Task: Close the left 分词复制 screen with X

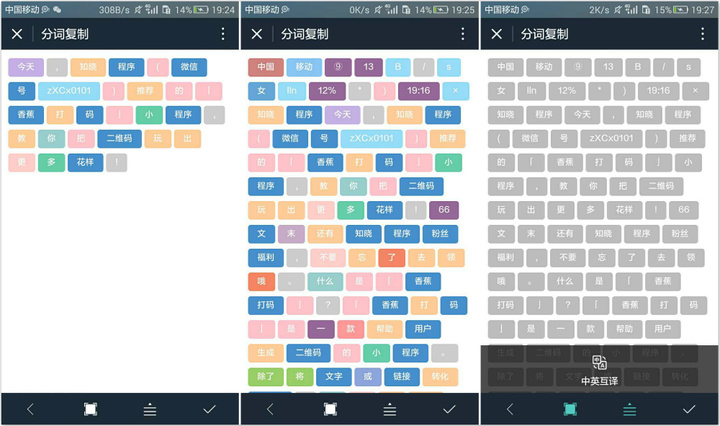Action: (x=17, y=34)
